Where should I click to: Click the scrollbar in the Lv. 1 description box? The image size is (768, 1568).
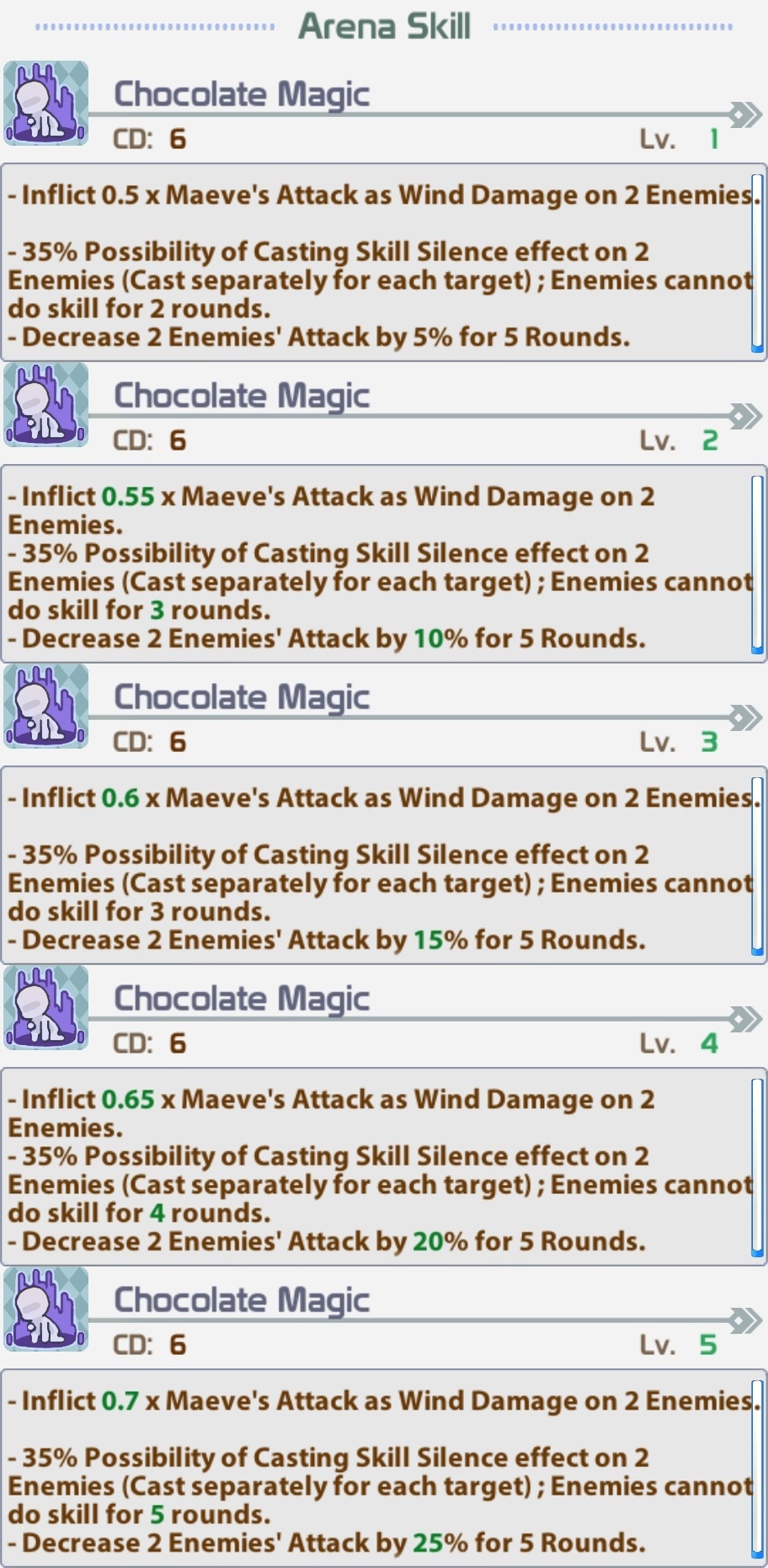pyautogui.click(x=757, y=263)
